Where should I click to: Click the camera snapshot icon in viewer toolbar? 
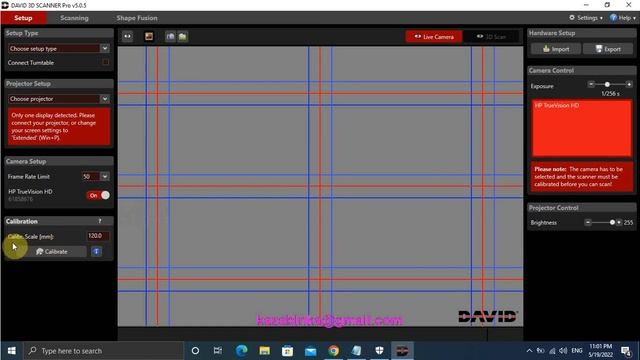tap(170, 37)
